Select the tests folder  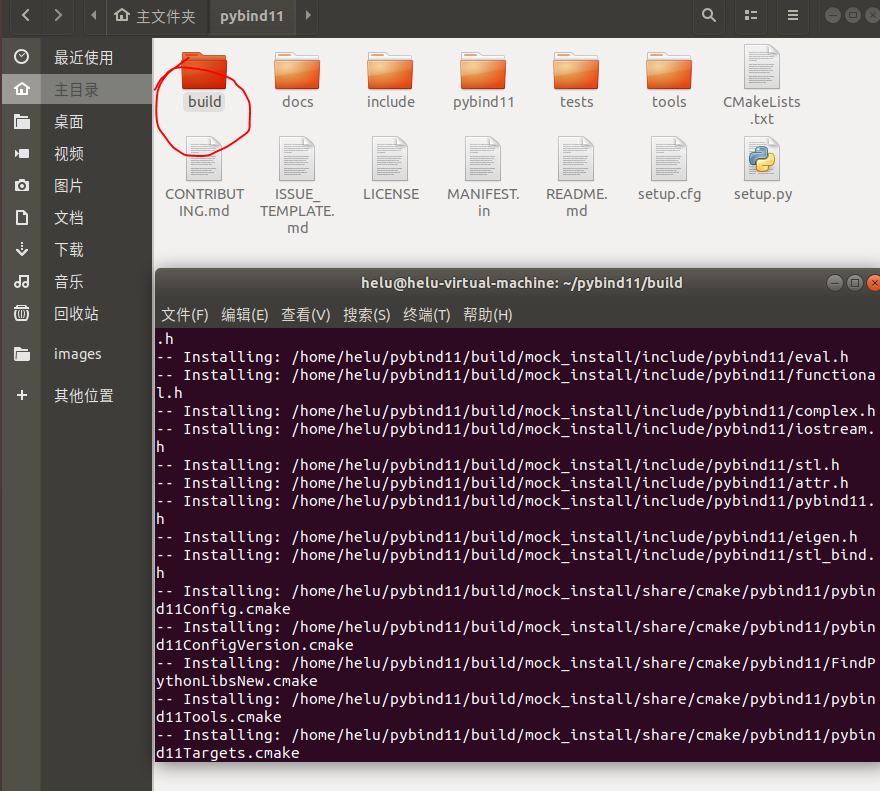tap(576, 81)
